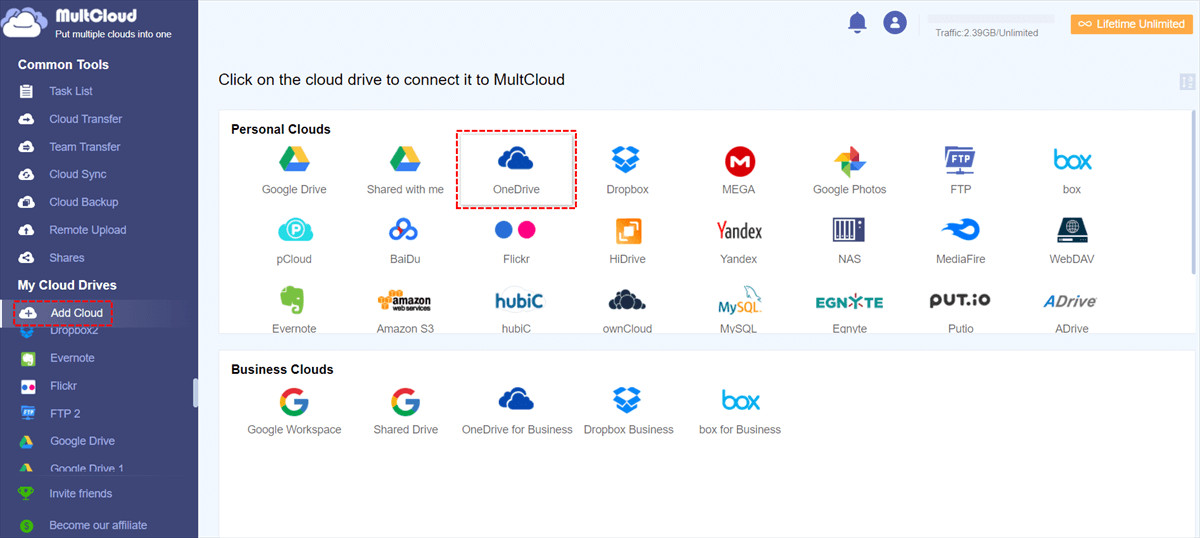Switch cloud list layout view
Viewport: 1200px width, 538px height.
coord(1187,83)
